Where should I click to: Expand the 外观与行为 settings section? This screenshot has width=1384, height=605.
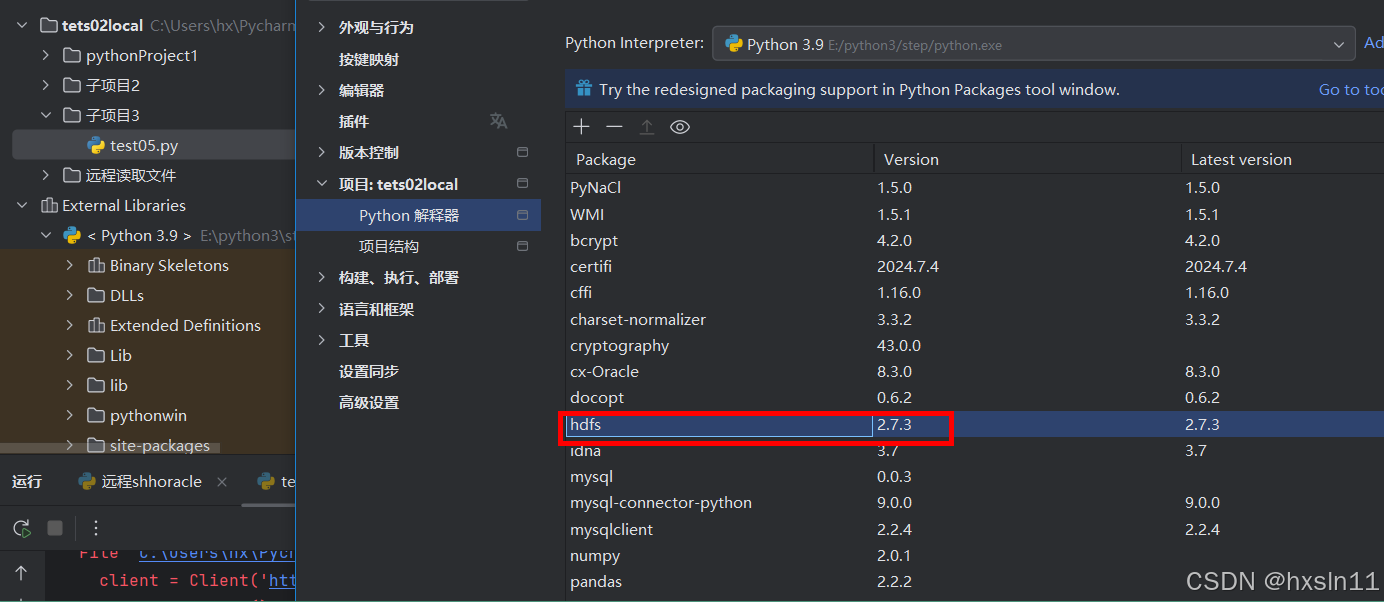(321, 27)
